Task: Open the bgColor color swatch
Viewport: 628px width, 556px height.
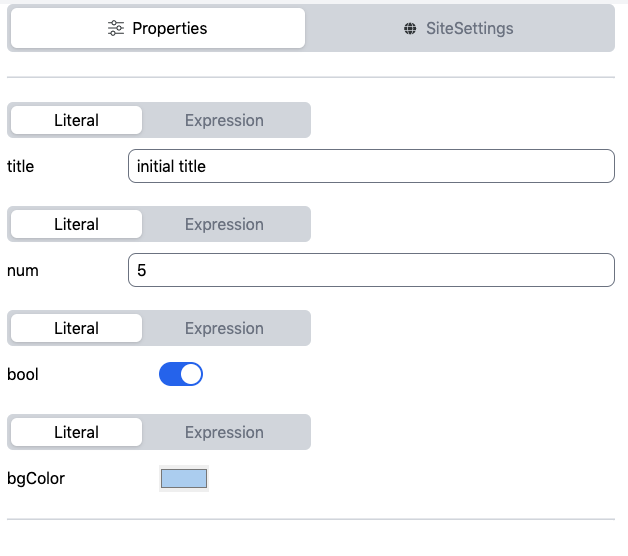Action: click(x=184, y=478)
